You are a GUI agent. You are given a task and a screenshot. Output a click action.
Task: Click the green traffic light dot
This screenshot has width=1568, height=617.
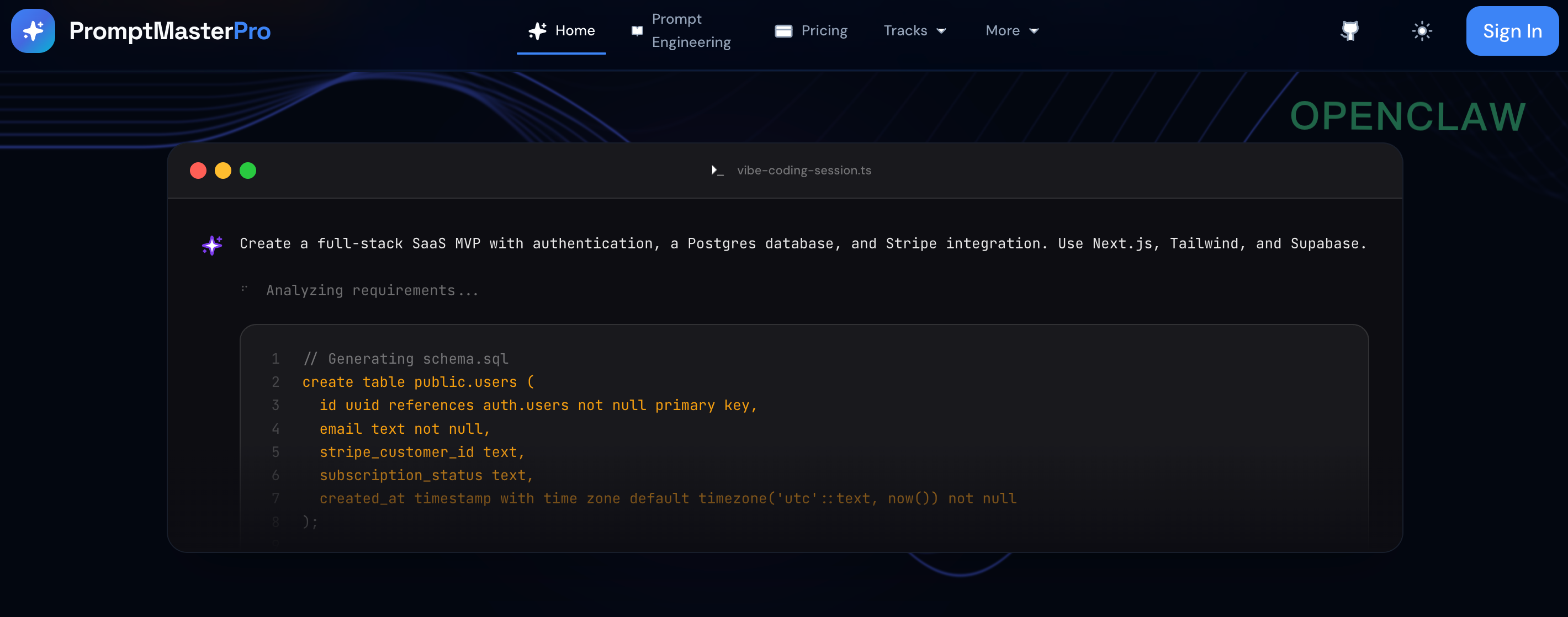(x=248, y=171)
